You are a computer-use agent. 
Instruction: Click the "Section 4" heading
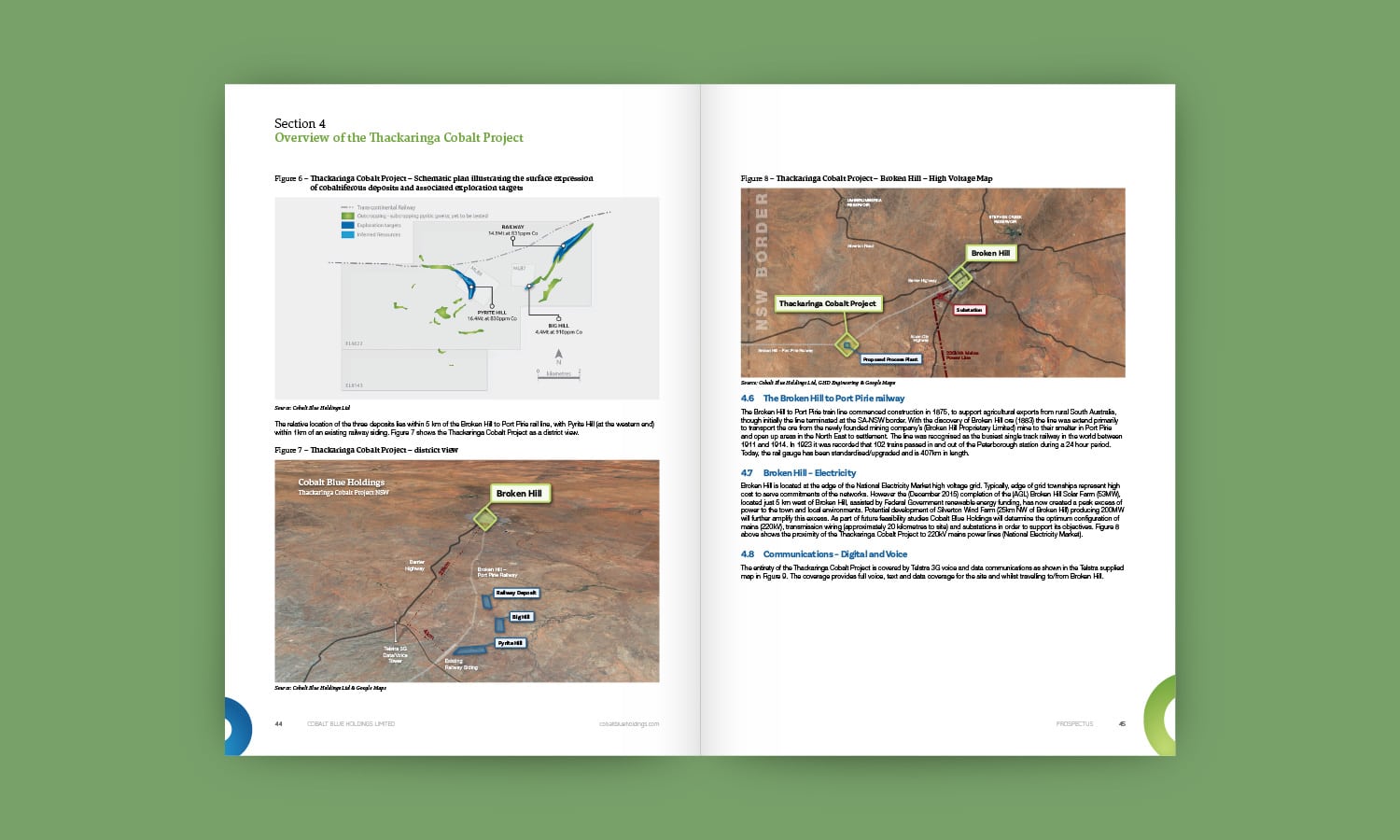[x=300, y=123]
